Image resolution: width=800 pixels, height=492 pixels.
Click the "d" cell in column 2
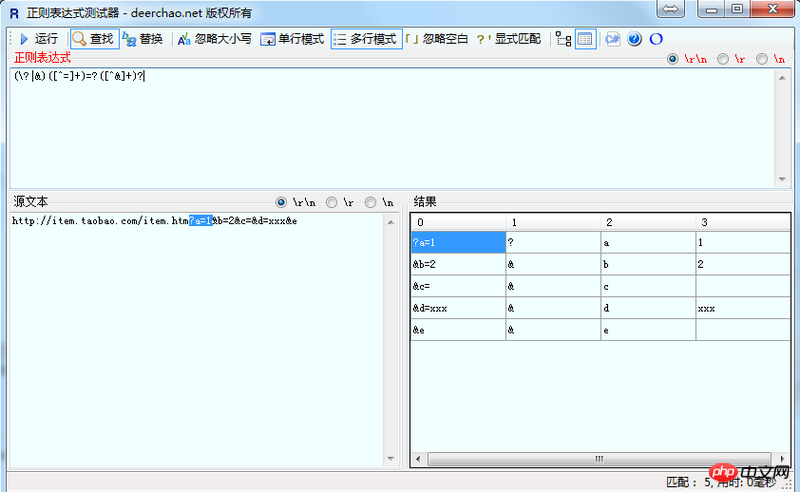648,308
